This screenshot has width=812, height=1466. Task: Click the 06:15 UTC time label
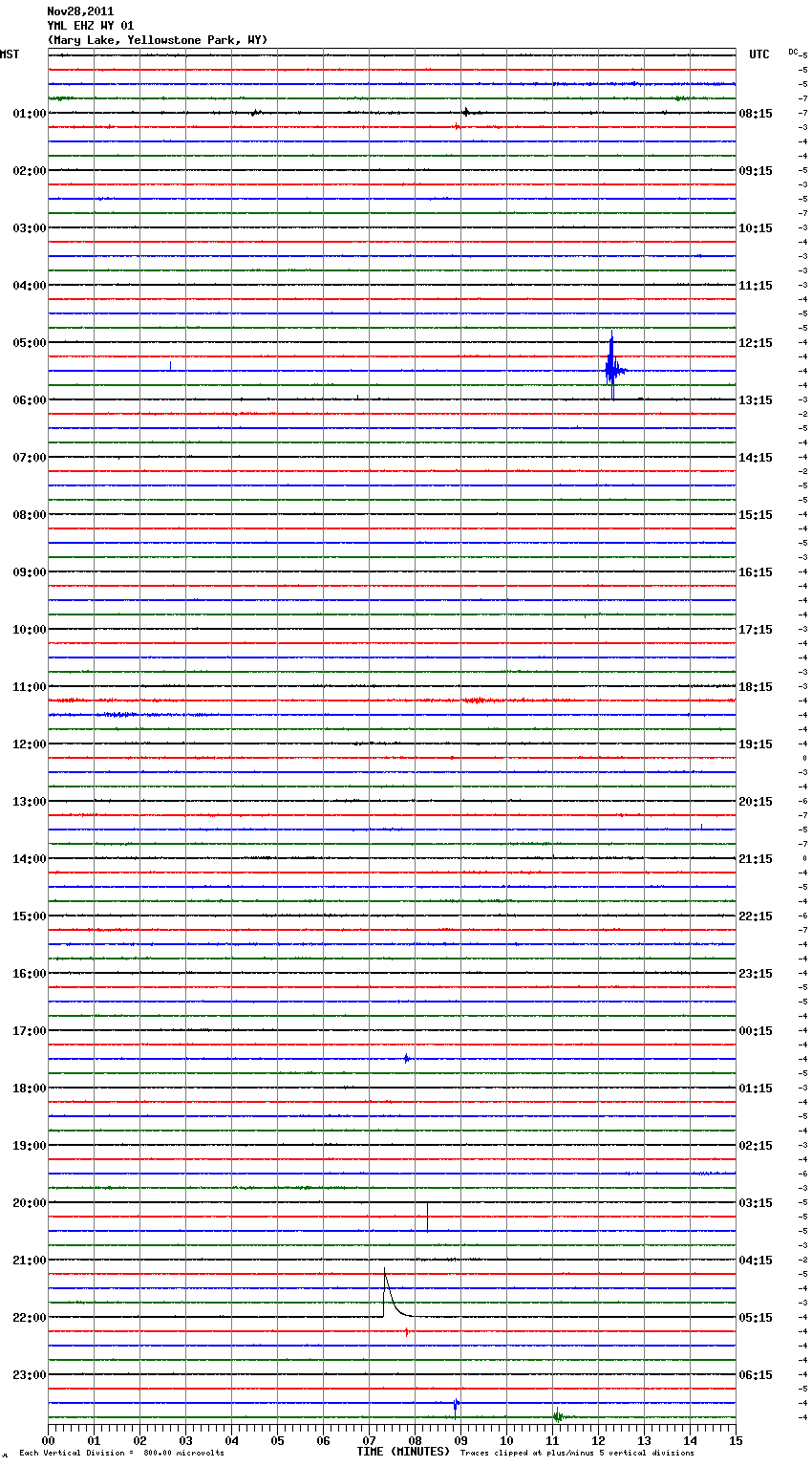point(756,1375)
